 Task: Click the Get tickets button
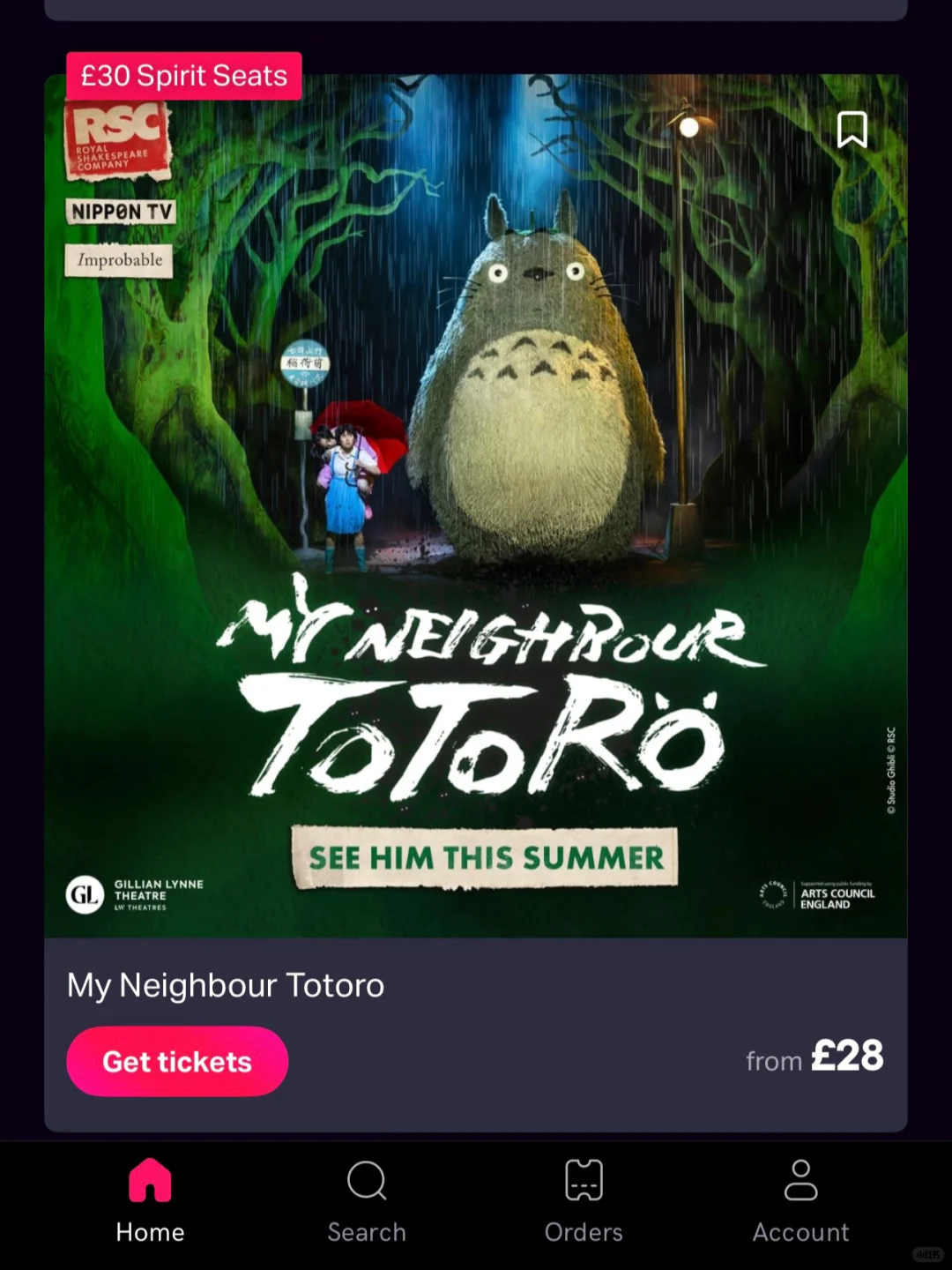coord(177,1061)
